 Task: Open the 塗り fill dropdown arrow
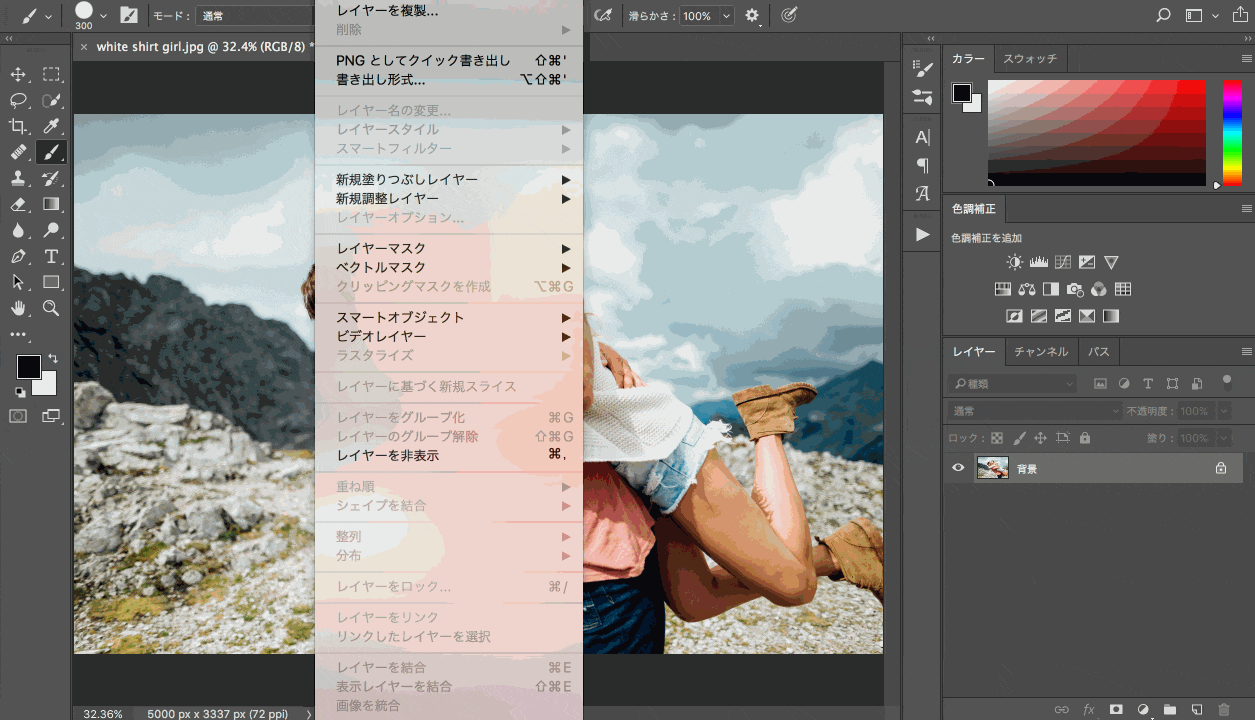click(x=1222, y=438)
